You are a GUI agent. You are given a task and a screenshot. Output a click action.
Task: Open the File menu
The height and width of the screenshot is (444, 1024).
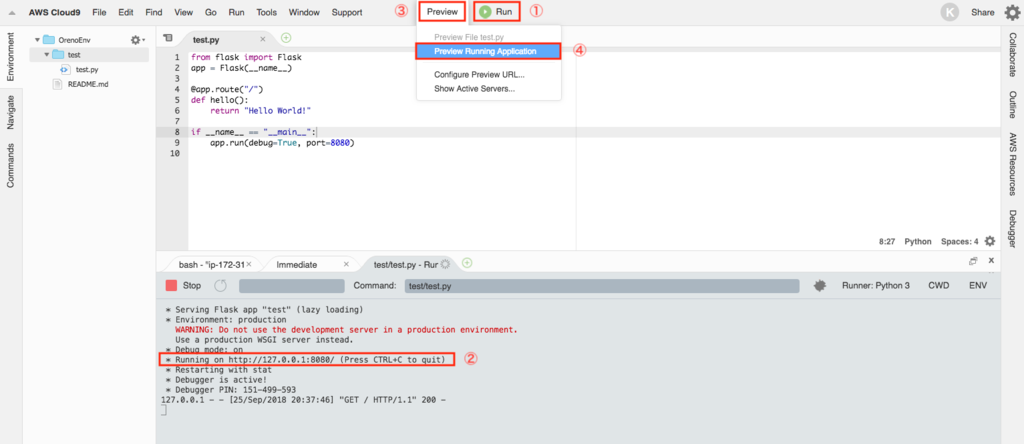point(99,12)
